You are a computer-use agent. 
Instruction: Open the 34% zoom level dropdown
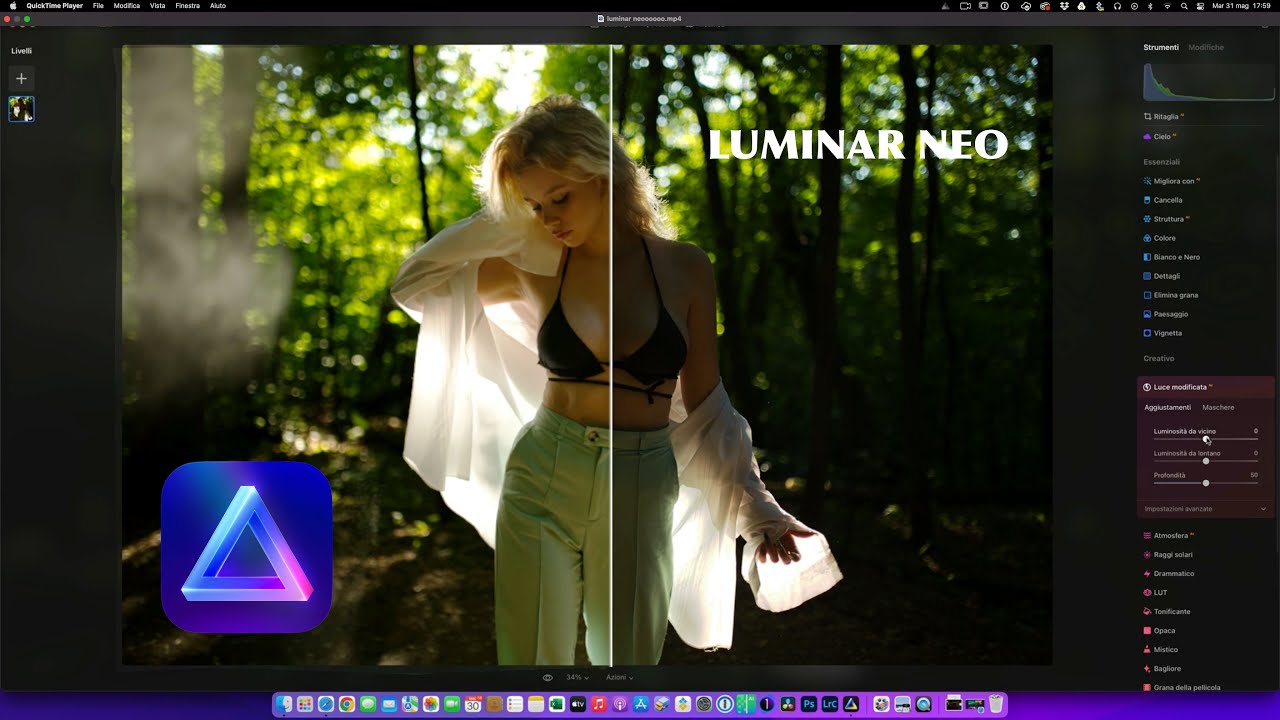pos(578,678)
